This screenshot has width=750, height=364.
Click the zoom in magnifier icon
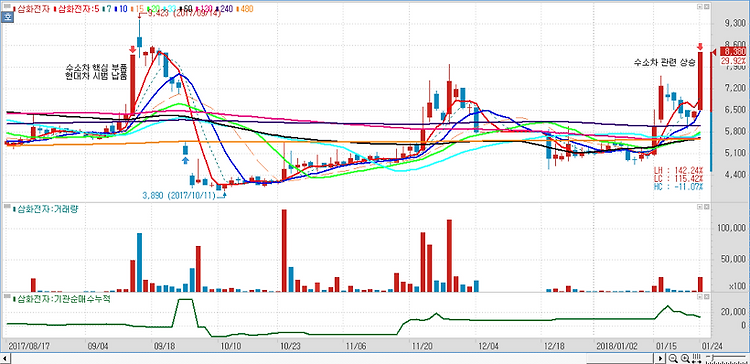coord(684,359)
